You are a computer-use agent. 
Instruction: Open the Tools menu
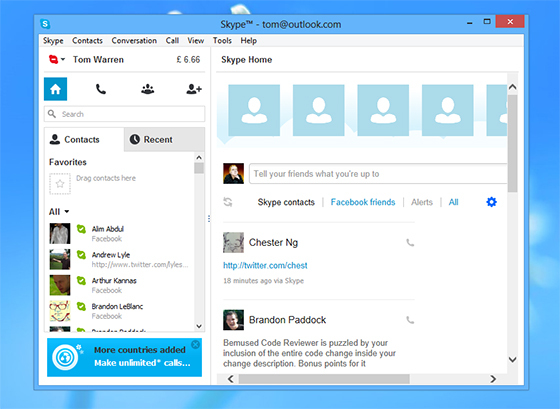(x=222, y=41)
